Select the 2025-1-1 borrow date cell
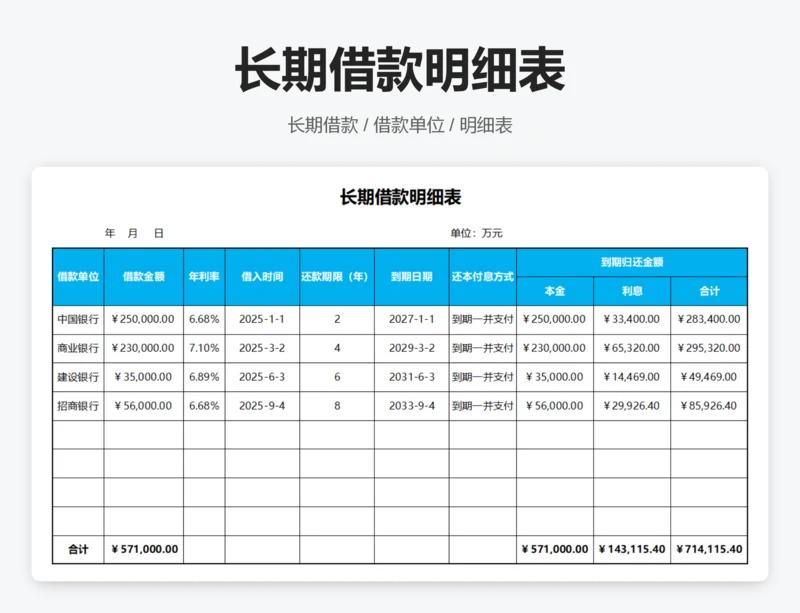 [x=262, y=320]
